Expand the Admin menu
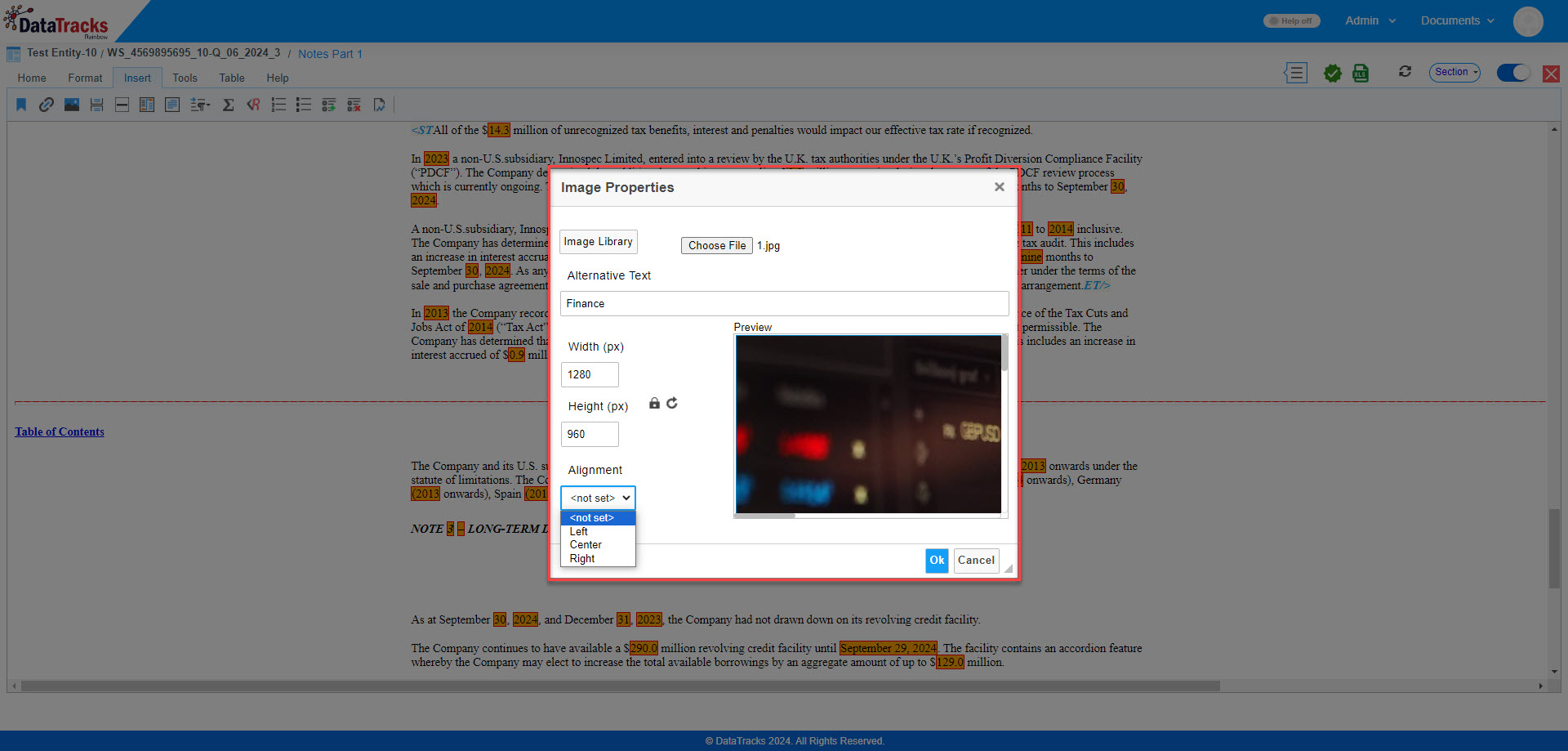The height and width of the screenshot is (751, 1568). pos(1370,20)
